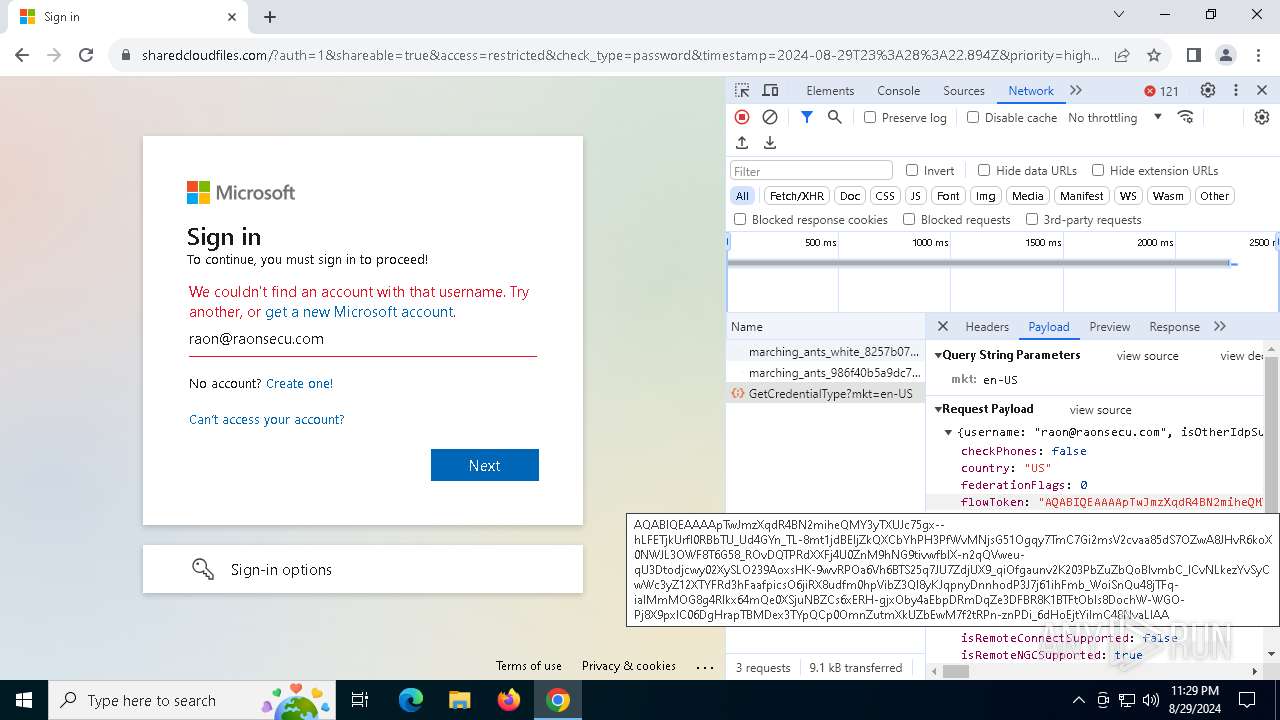Open the tab search dropdown arrow
The image size is (1280, 720).
pyautogui.click(x=1119, y=15)
